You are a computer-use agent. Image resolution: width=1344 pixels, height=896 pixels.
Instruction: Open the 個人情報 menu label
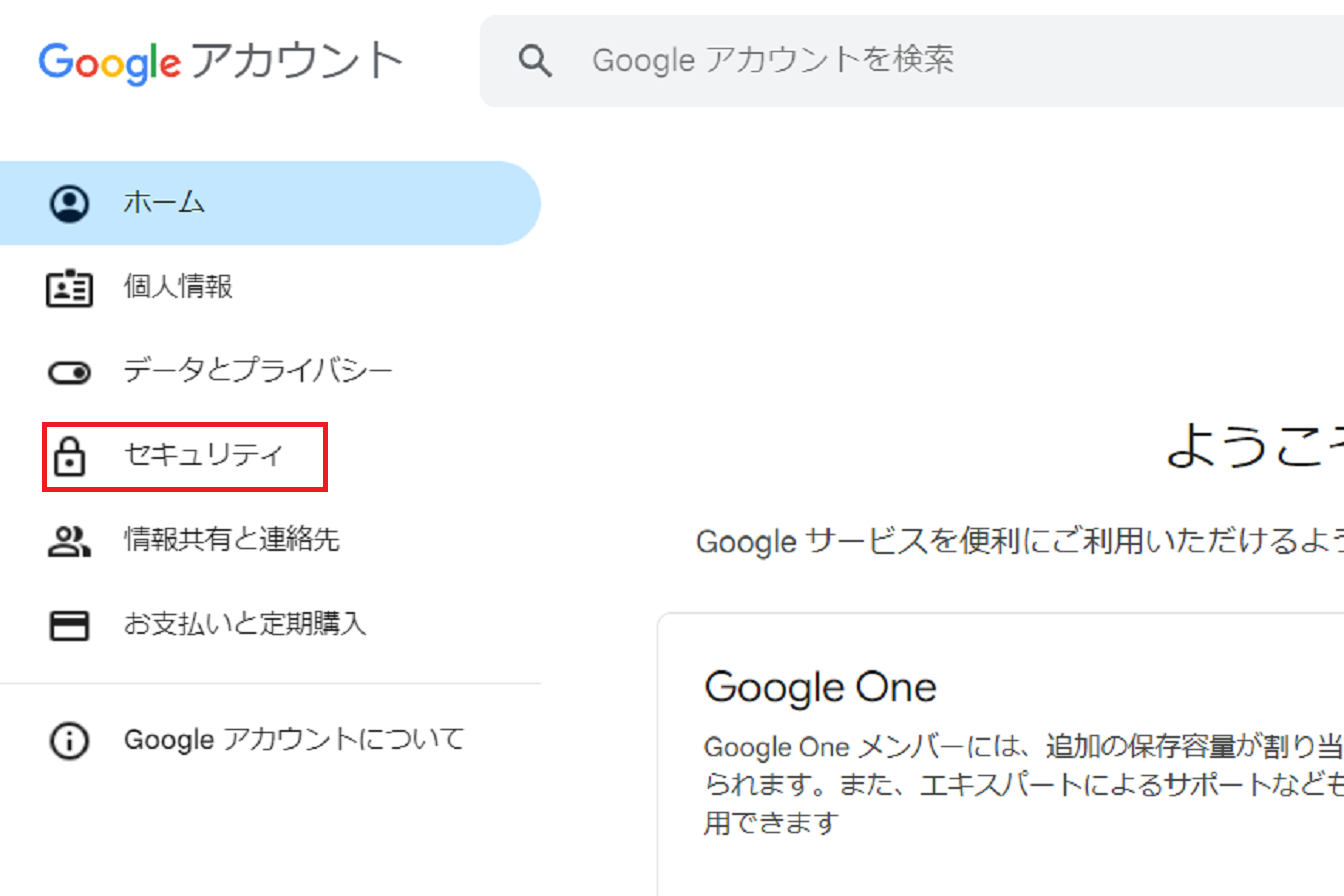tap(178, 288)
